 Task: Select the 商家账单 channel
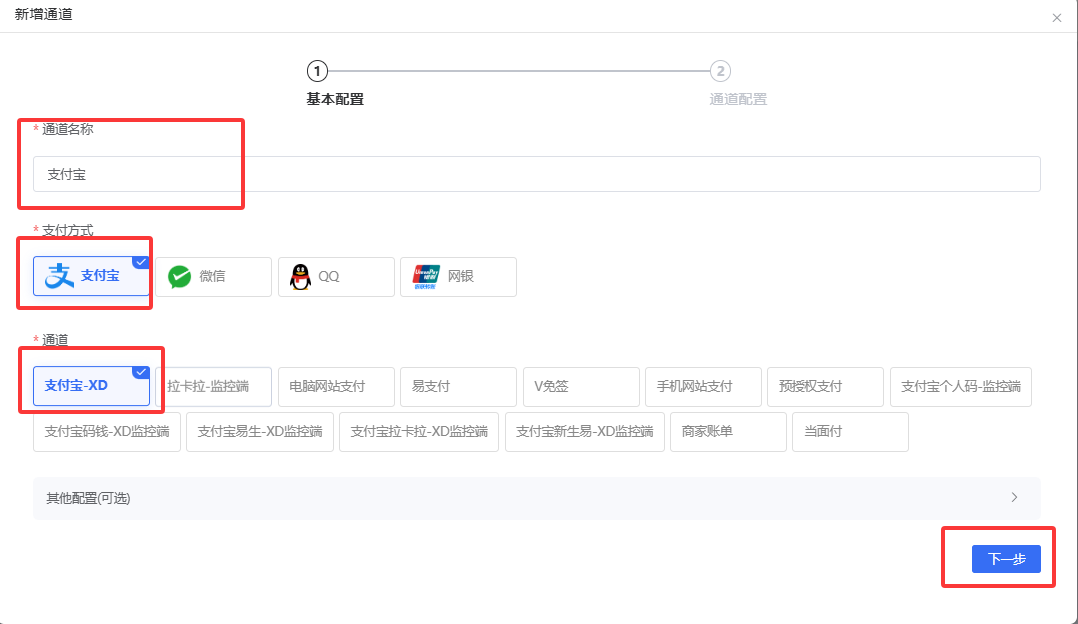coord(727,431)
